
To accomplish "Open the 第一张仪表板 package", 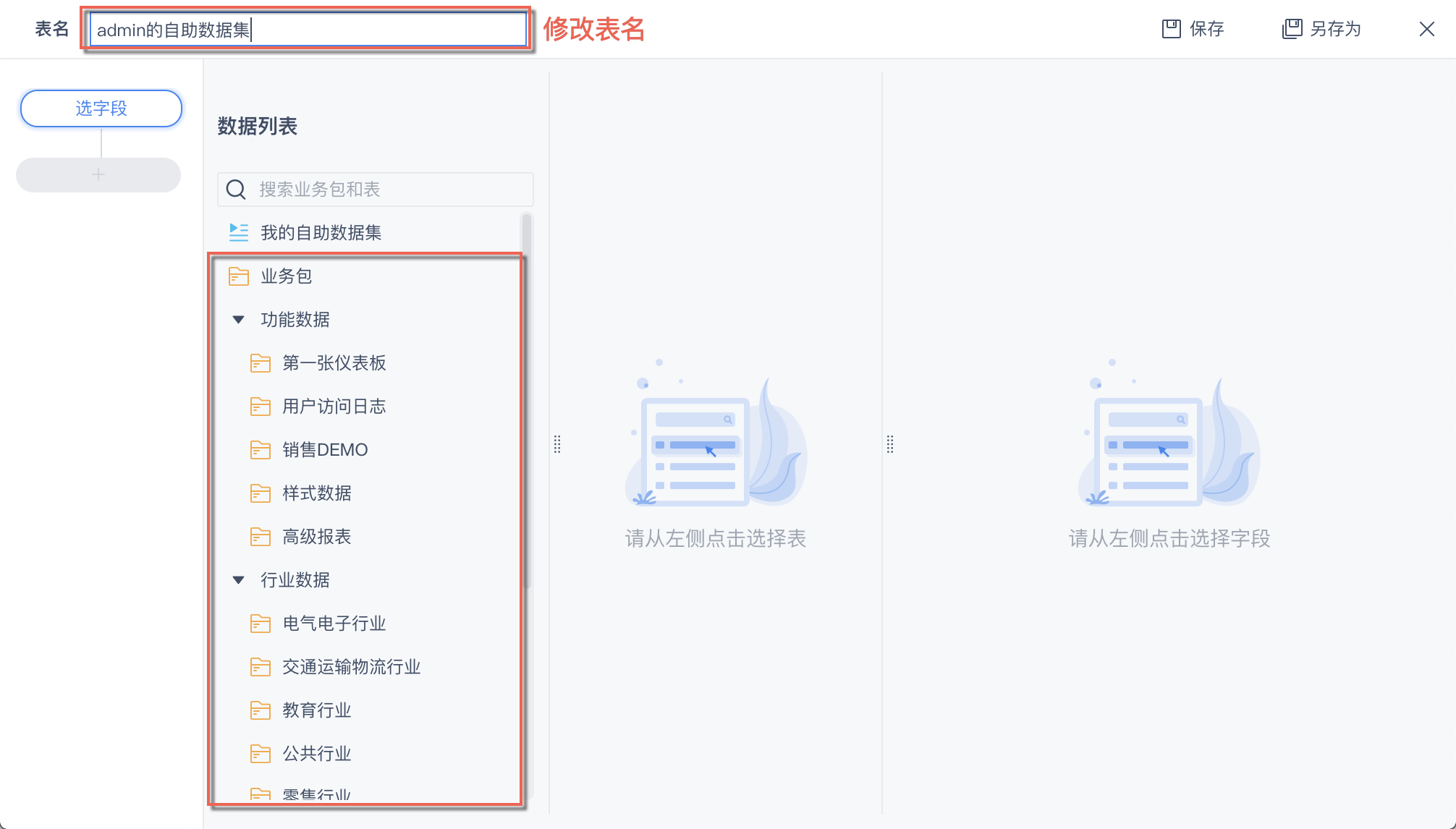I will click(334, 363).
